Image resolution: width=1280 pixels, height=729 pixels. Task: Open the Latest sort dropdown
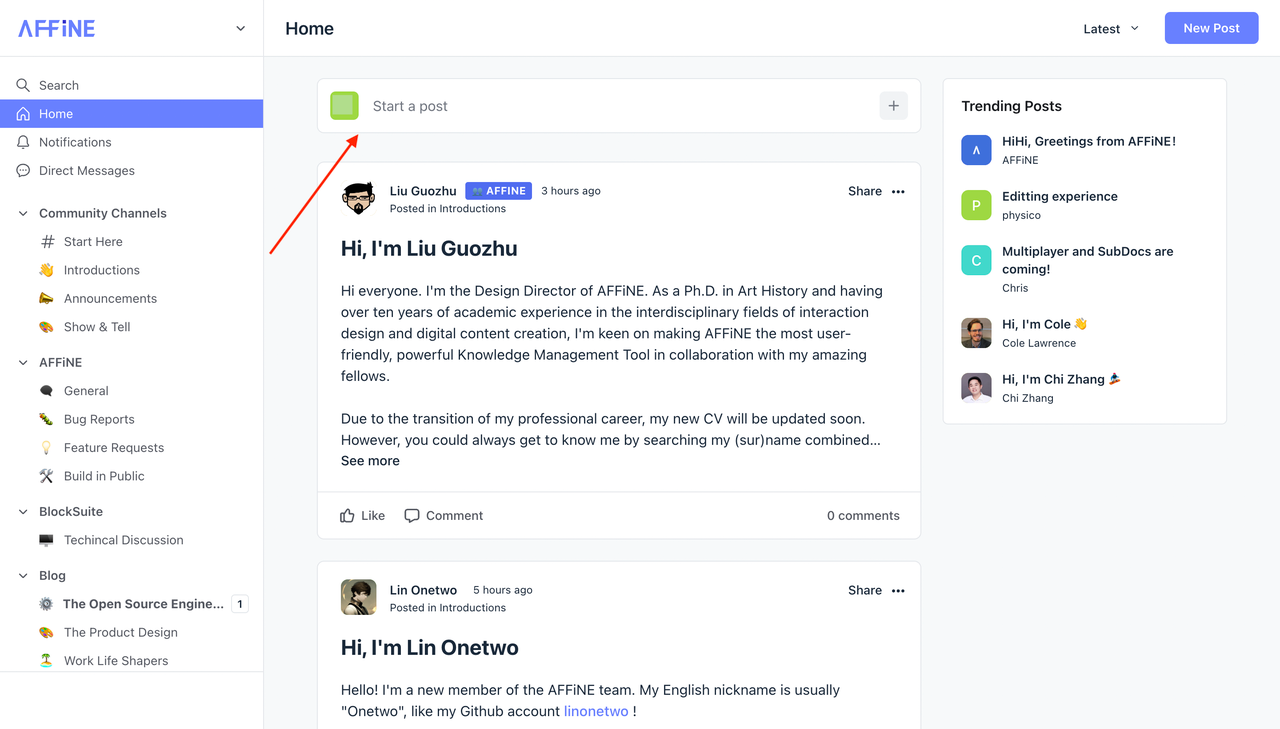pos(1111,29)
